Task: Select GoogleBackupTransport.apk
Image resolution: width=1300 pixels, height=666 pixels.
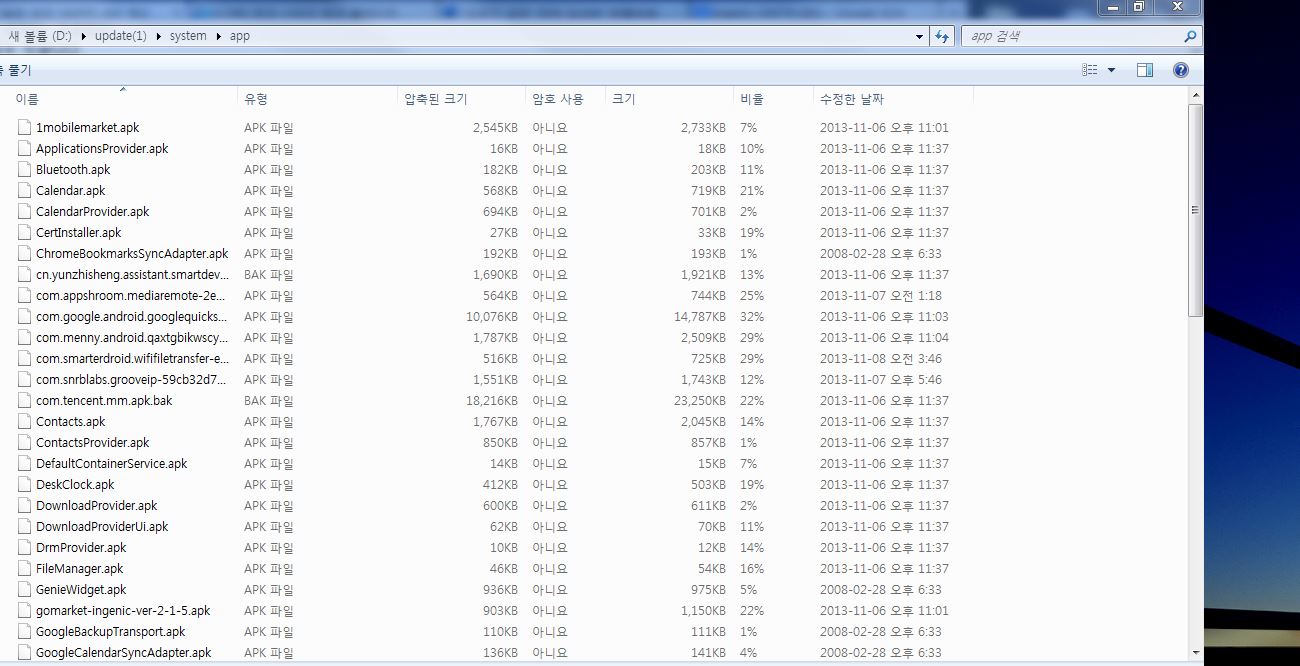Action: click(x=111, y=632)
